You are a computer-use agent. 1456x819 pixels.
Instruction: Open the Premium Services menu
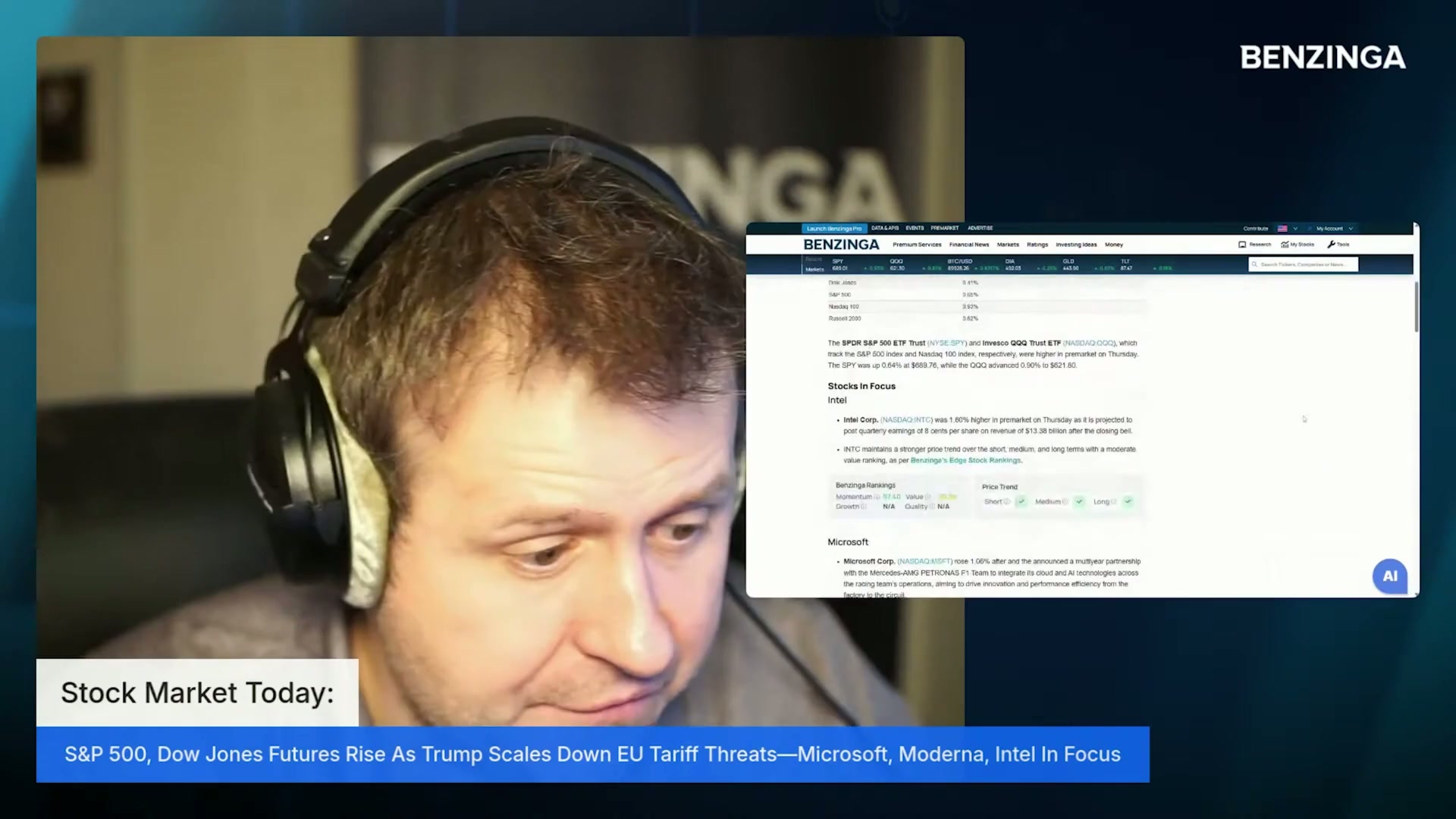(x=917, y=245)
